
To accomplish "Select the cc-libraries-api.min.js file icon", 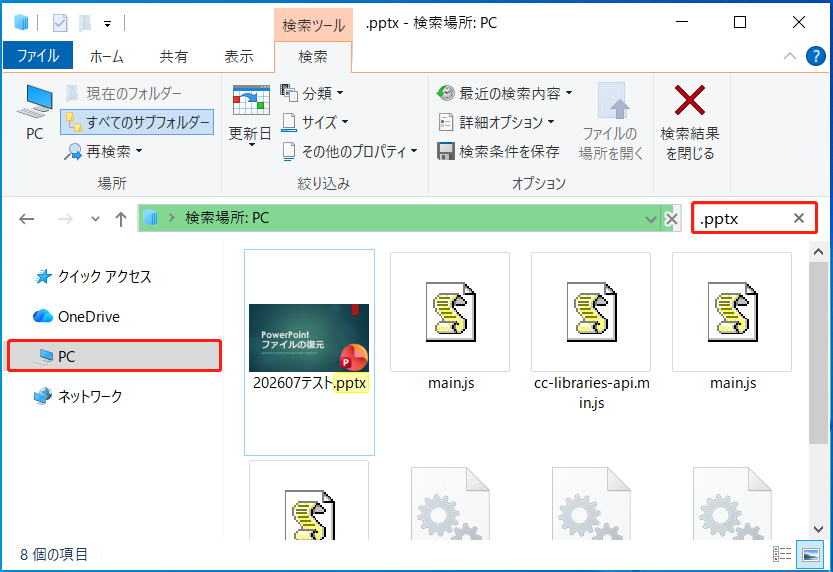I will pyautogui.click(x=591, y=312).
